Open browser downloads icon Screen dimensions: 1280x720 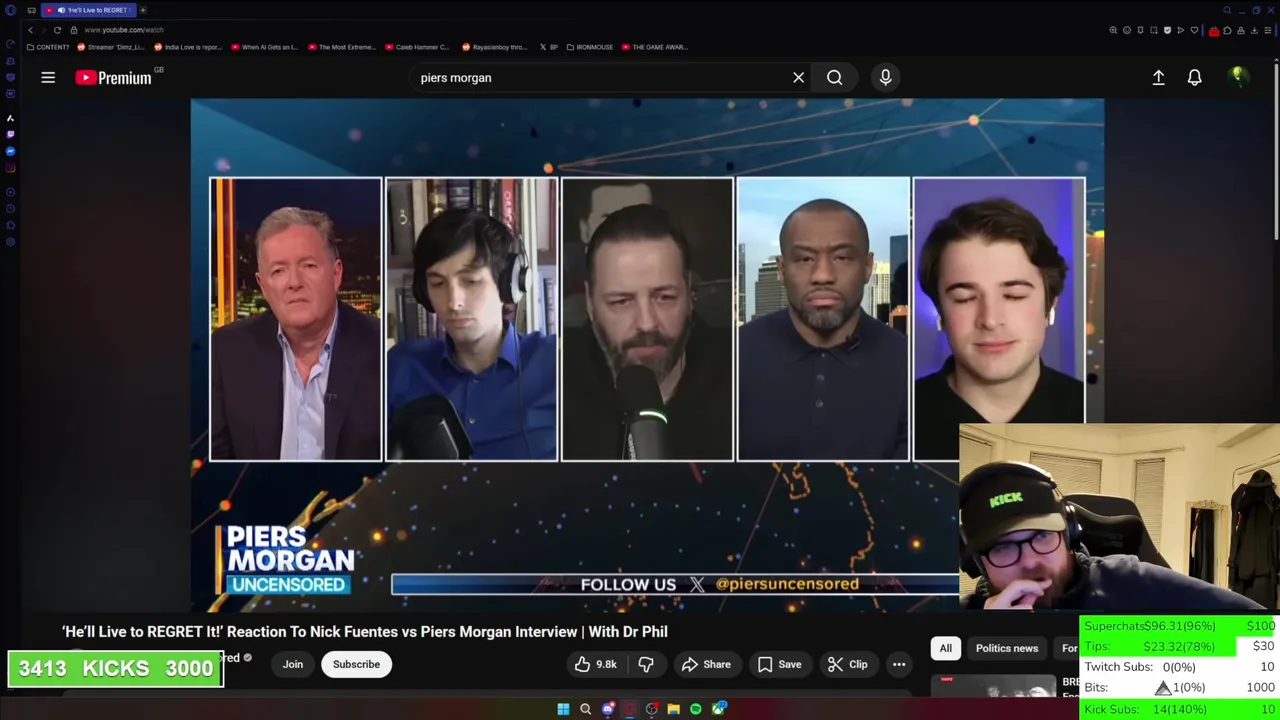point(1254,30)
